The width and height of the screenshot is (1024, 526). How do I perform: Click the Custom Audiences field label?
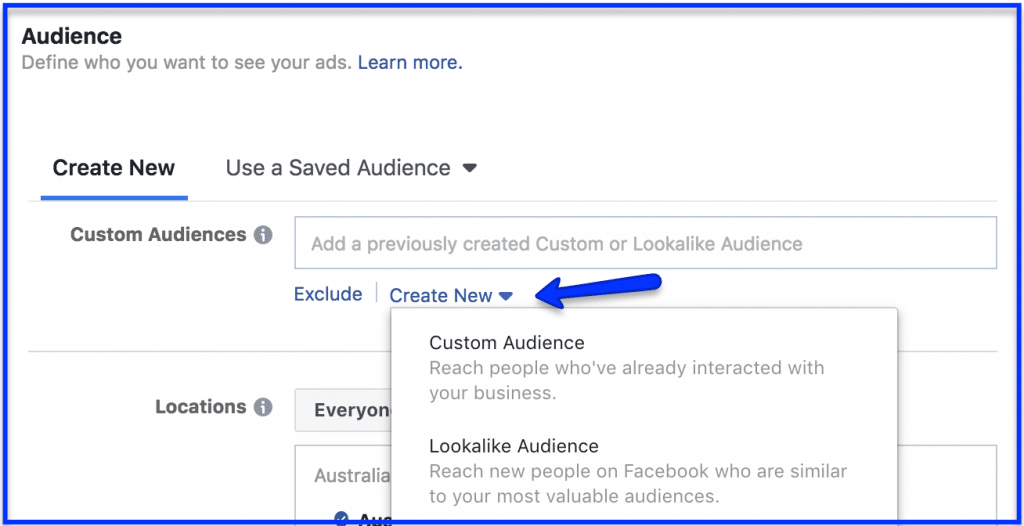pos(158,235)
